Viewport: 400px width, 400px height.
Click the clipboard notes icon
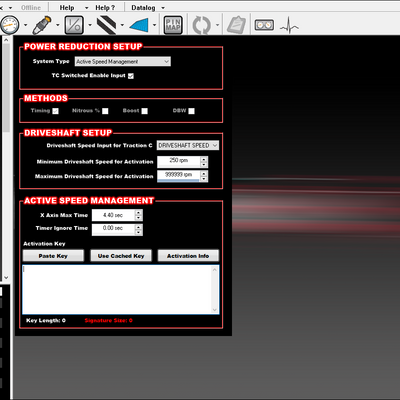236,25
